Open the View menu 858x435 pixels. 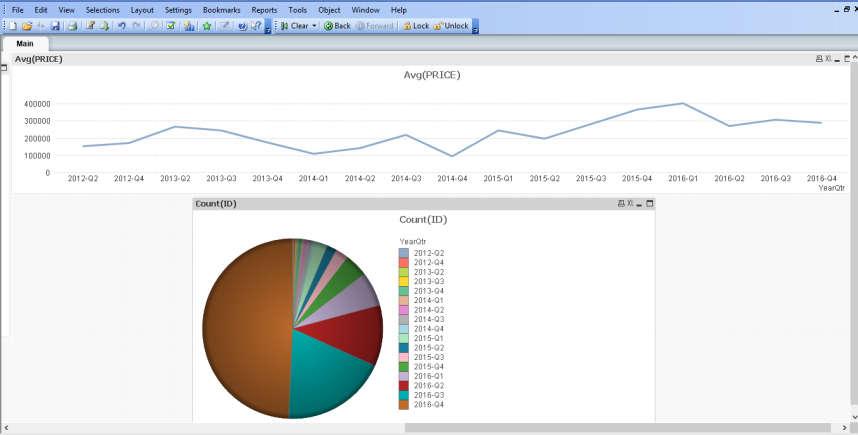(66, 10)
